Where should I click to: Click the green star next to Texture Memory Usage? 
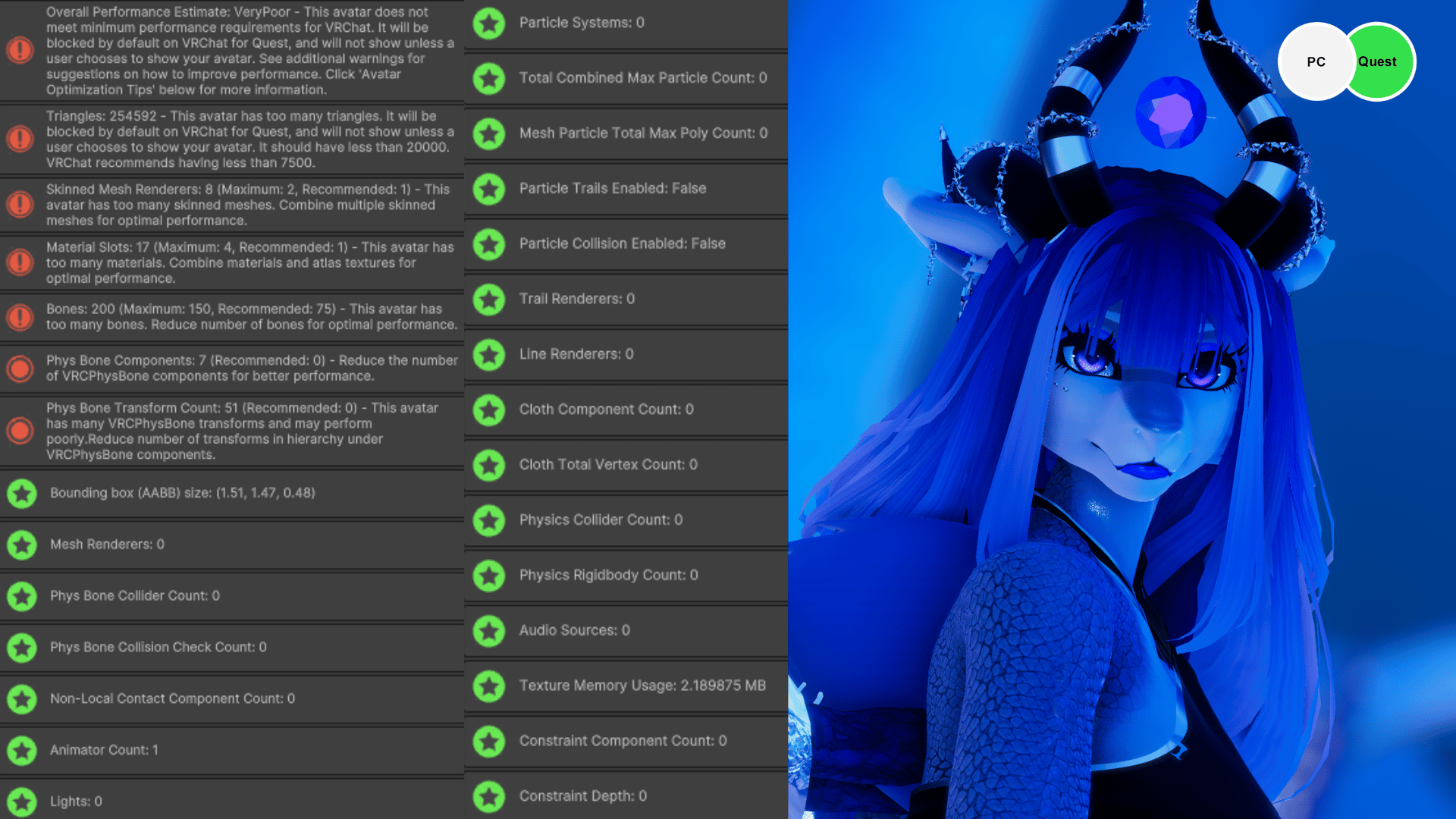click(x=489, y=686)
